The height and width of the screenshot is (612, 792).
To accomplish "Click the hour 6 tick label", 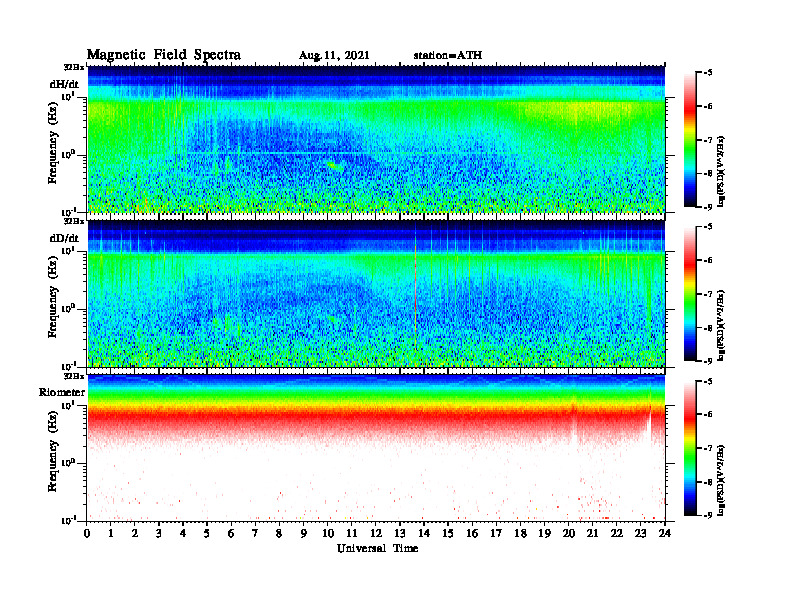I will pos(231,533).
